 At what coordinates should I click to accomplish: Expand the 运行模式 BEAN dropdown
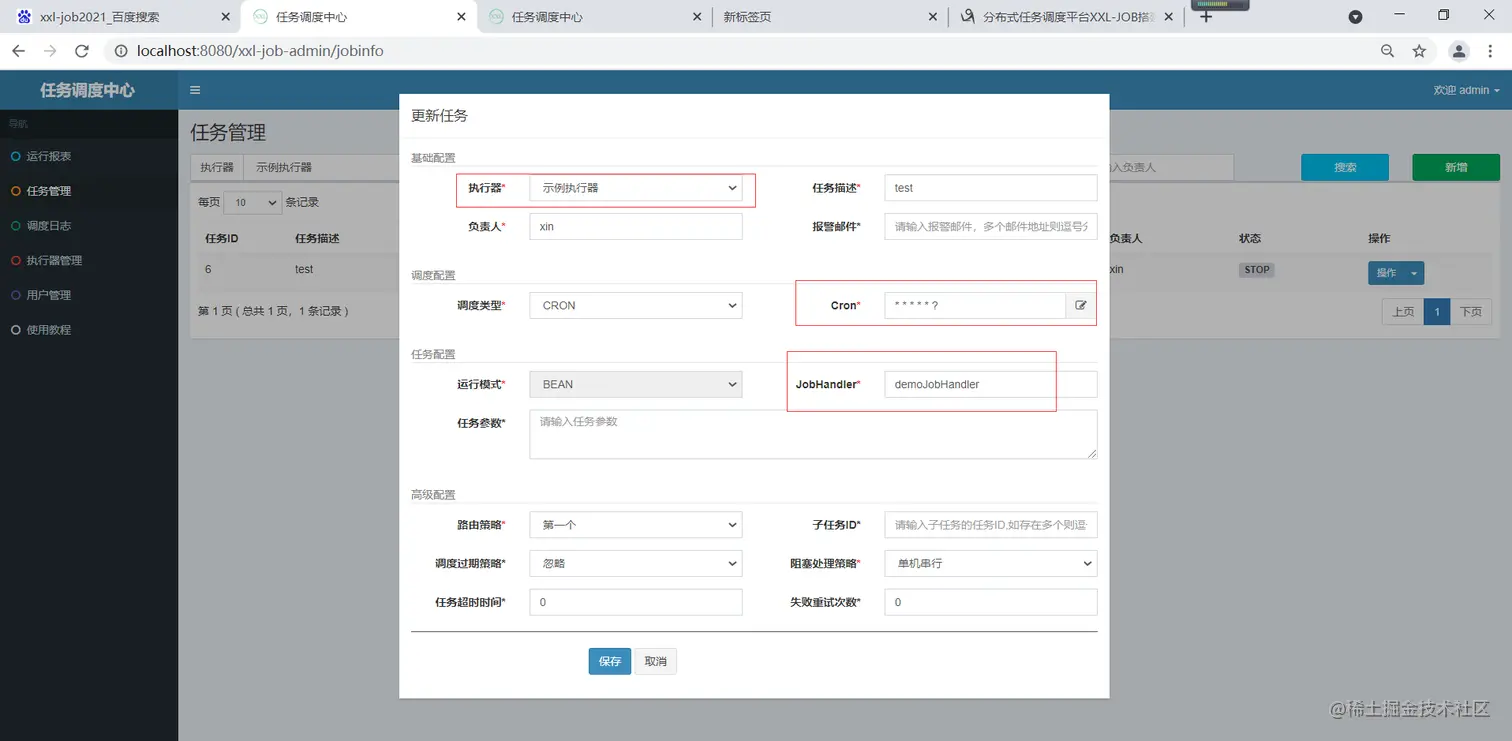pos(636,384)
